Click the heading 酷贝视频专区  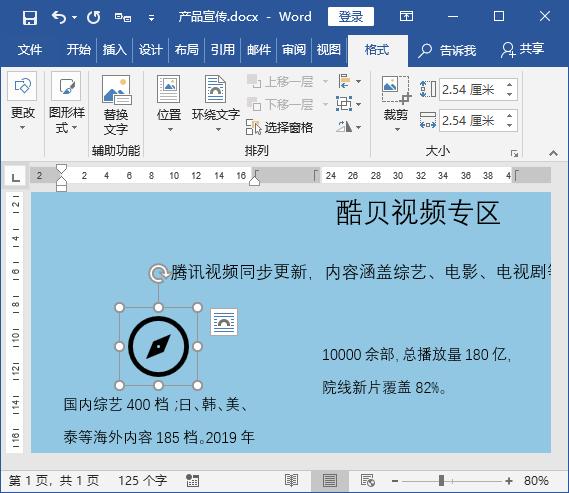[x=418, y=213]
